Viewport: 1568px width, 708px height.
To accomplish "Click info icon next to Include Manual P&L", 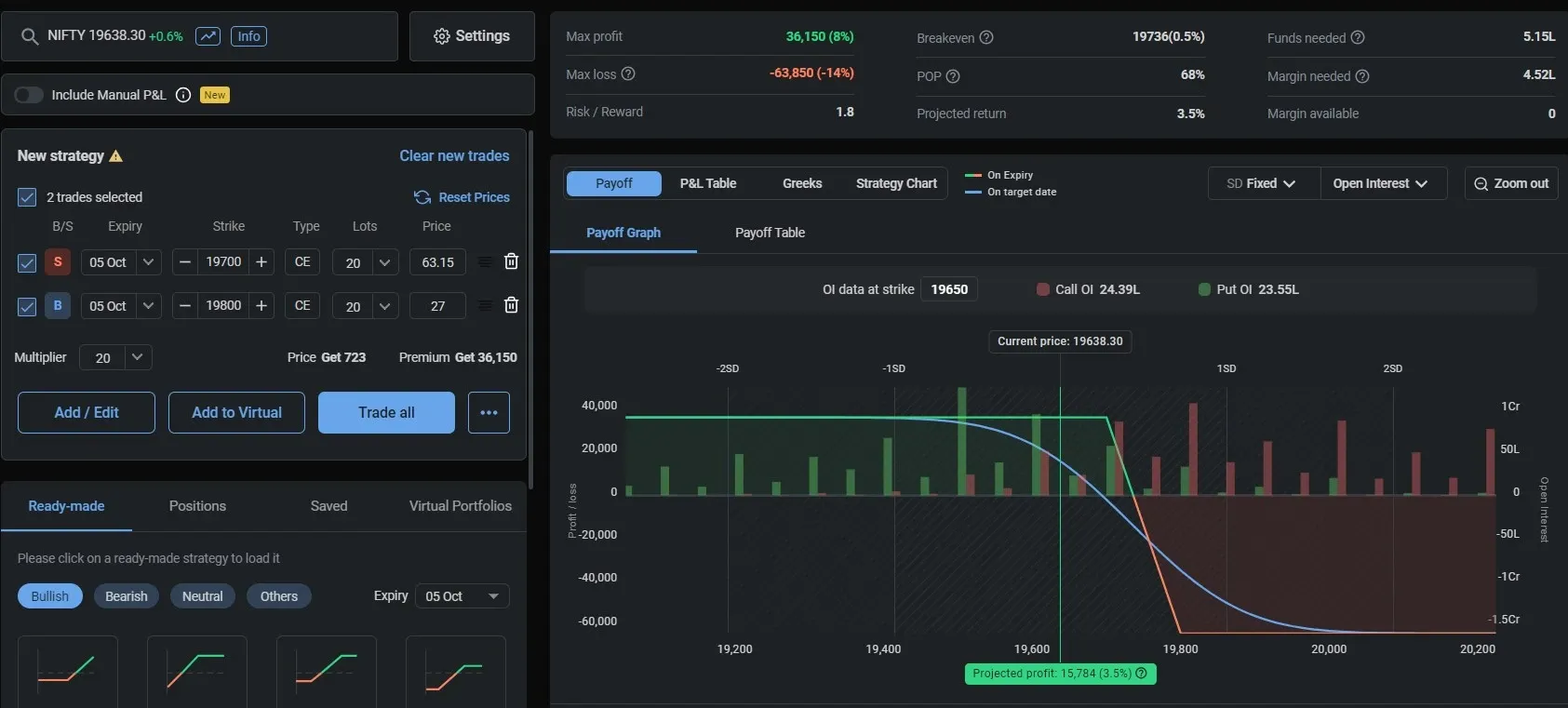I will [x=183, y=95].
